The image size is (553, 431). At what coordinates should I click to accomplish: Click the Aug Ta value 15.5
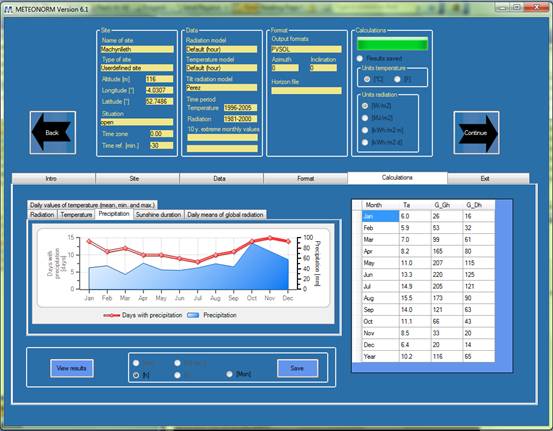click(x=415, y=298)
